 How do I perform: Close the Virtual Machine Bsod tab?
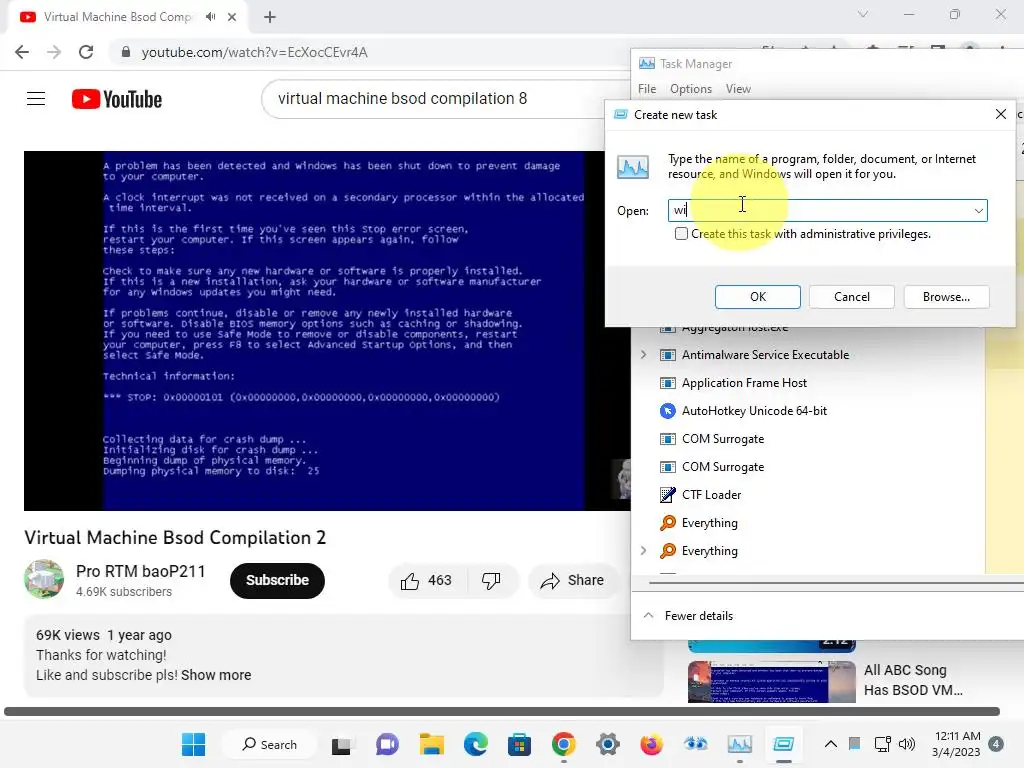(232, 17)
